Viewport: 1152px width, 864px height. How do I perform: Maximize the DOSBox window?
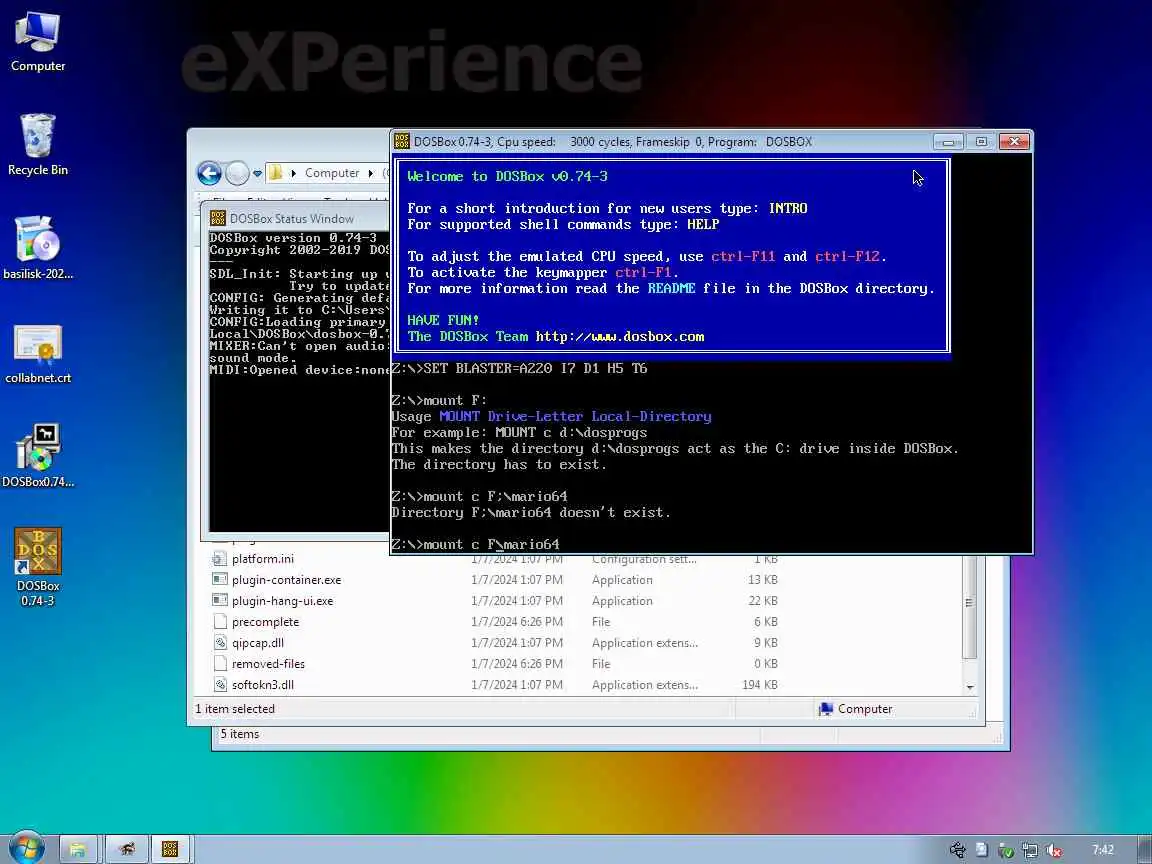coord(981,142)
